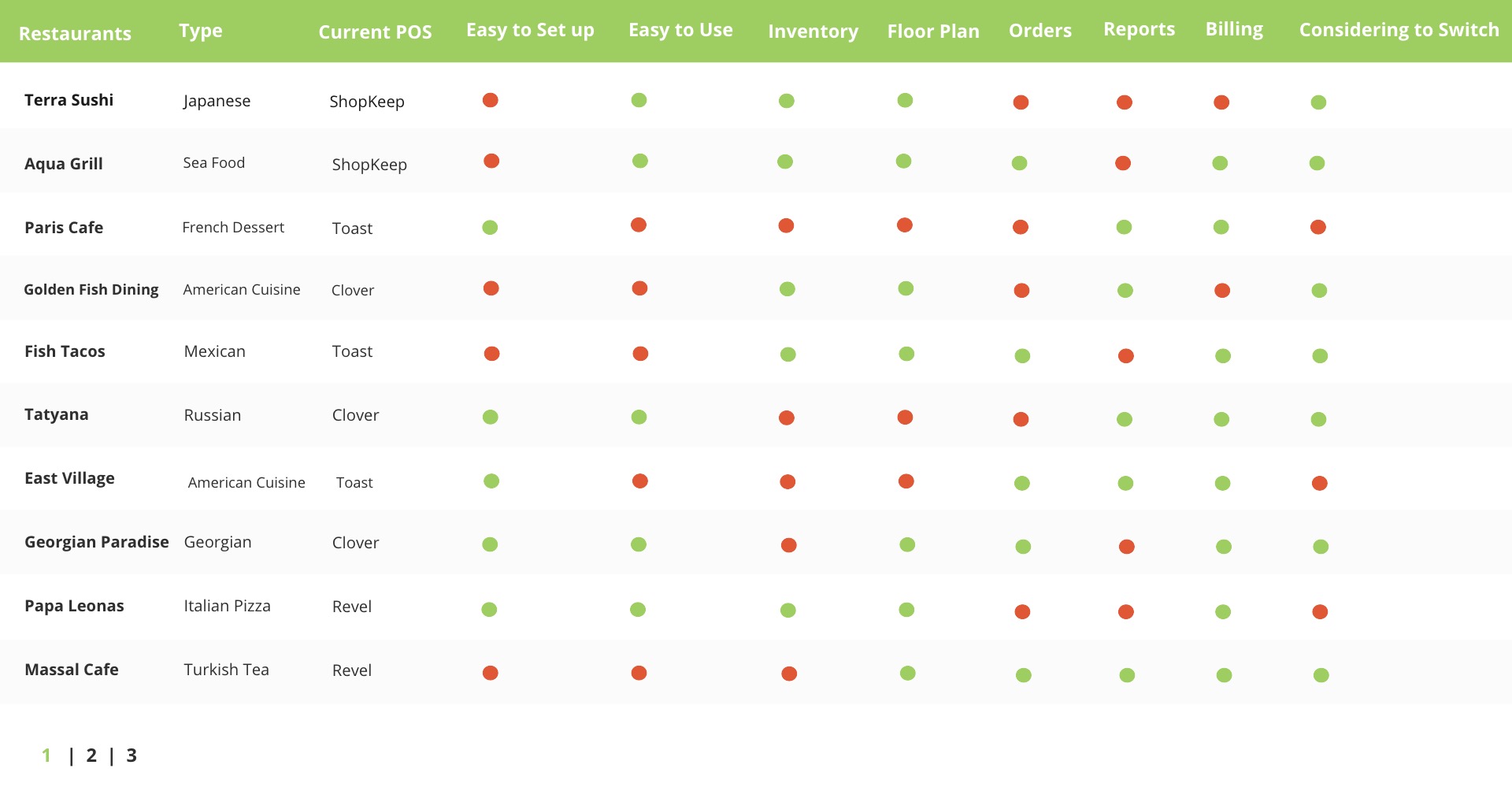Click Massal Cafe's green Billing status dot
The height and width of the screenshot is (802, 1512).
coord(1224,675)
